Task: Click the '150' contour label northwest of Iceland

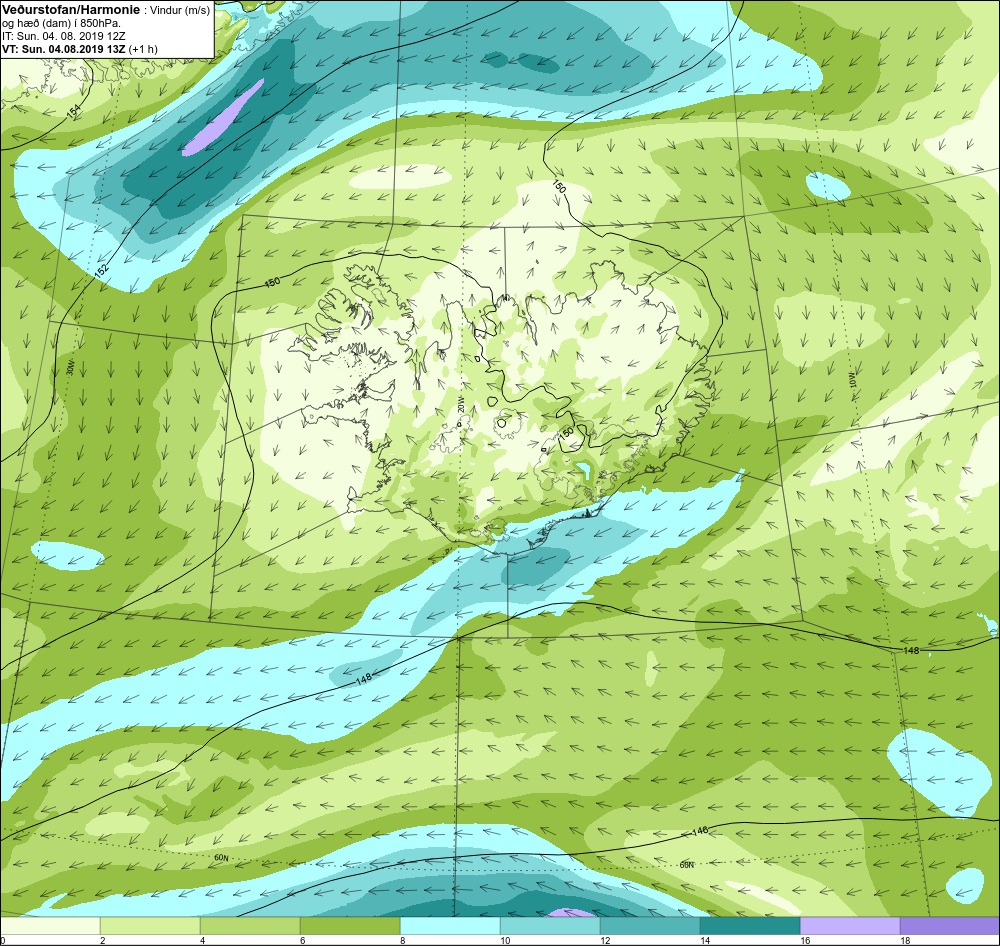Action: [272, 282]
